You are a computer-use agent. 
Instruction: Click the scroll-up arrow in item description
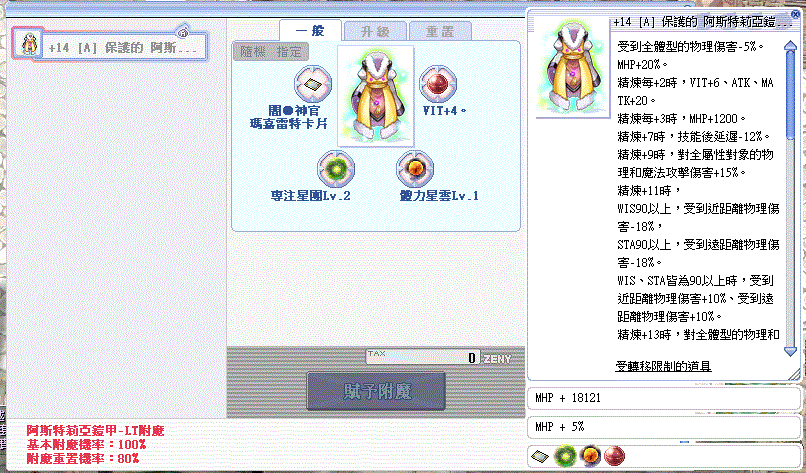(790, 46)
